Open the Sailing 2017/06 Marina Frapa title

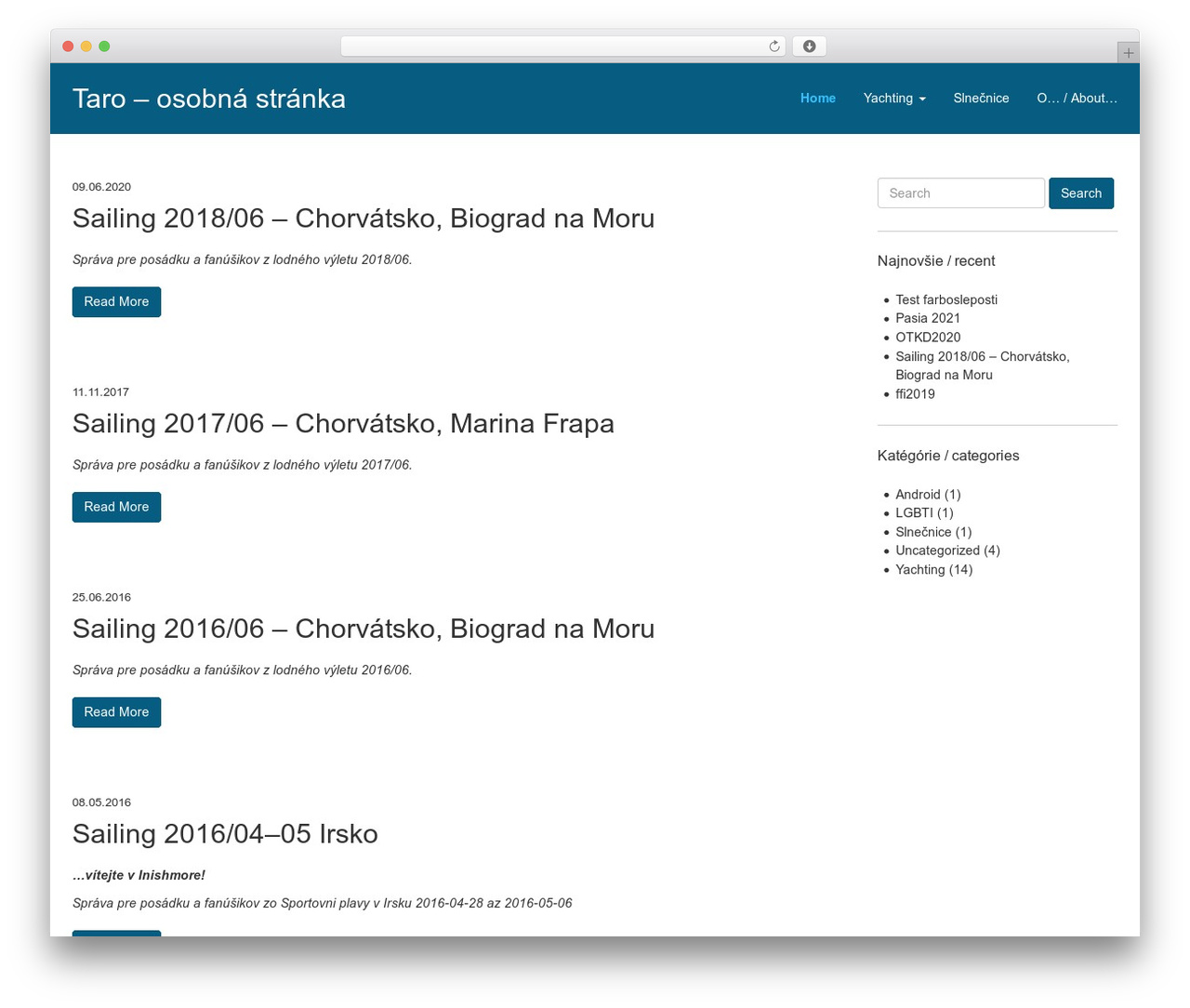pos(343,424)
